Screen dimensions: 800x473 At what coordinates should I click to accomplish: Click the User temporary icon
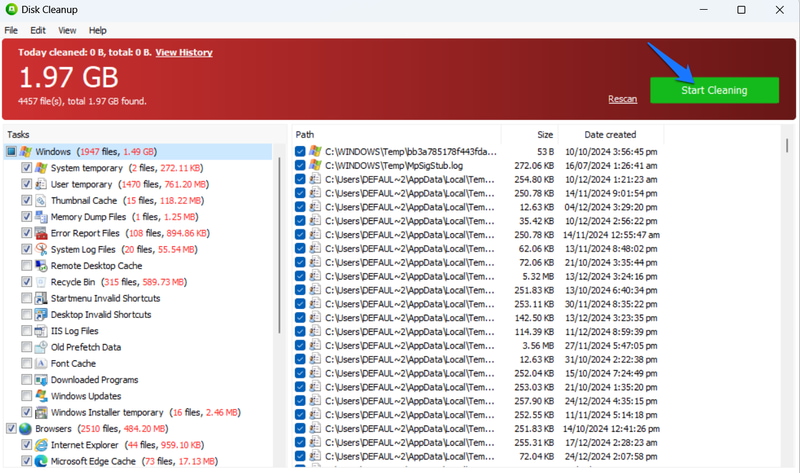coord(41,184)
